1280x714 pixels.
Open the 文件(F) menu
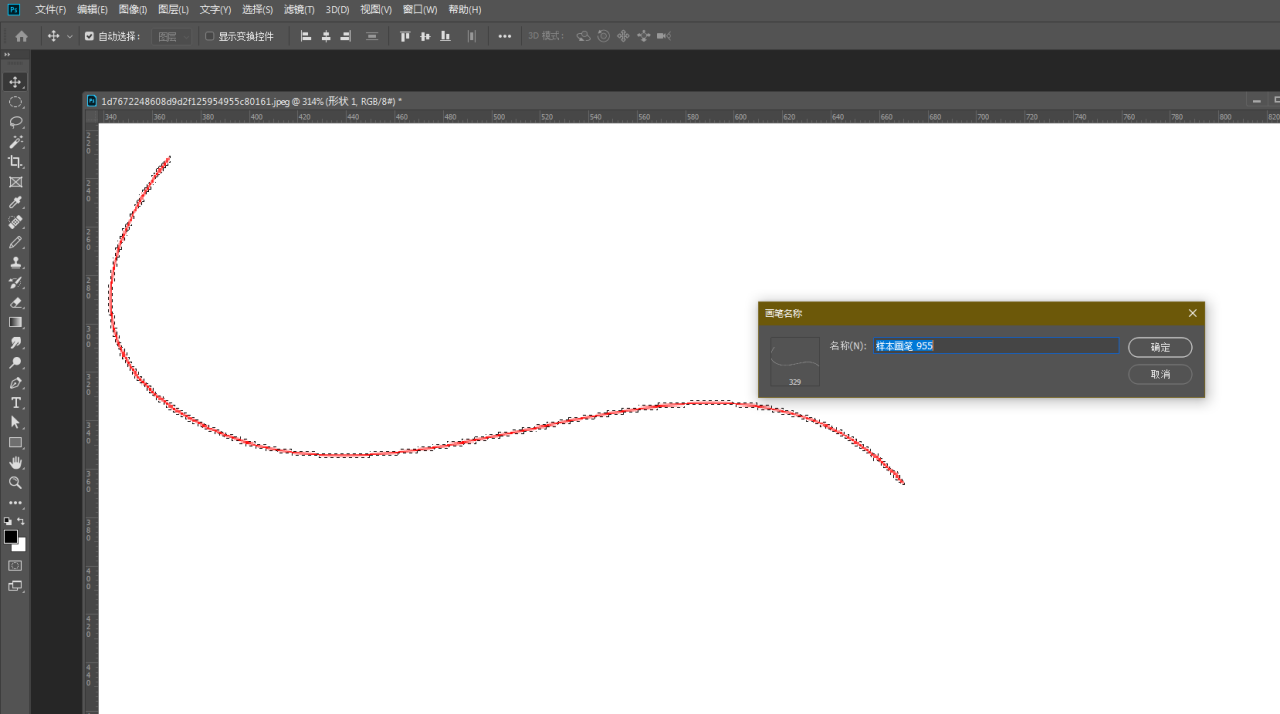point(50,9)
